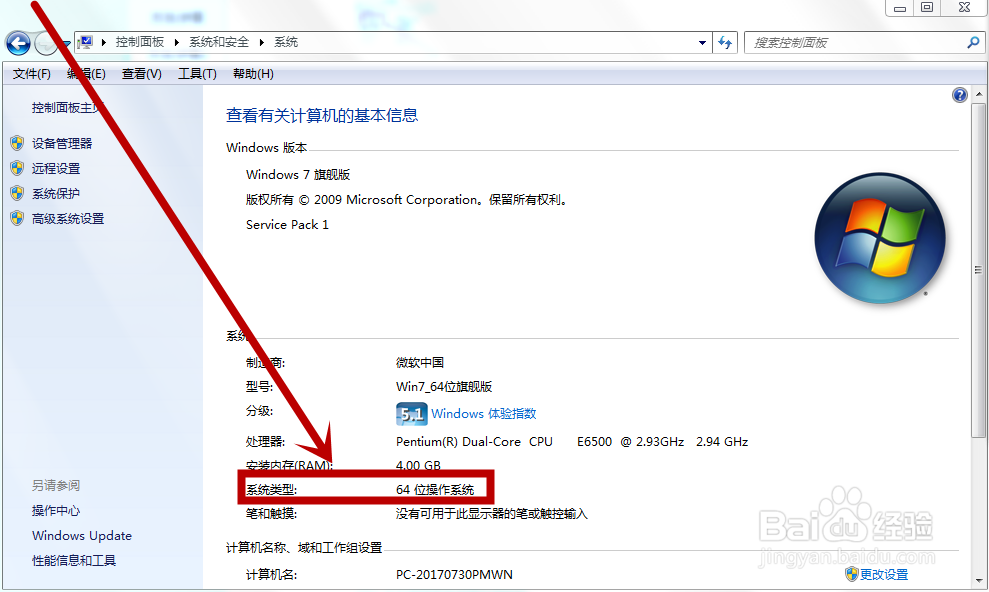Click the Pentium(R) Dual-Core processor value
Viewport: 989px width, 592px height.
[572, 441]
